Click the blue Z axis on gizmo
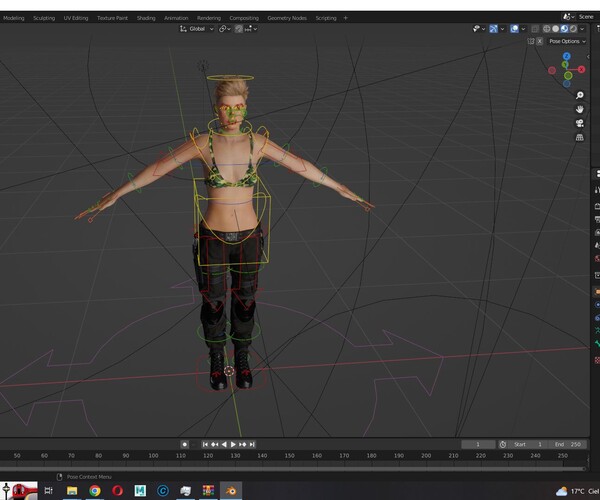 coord(567,56)
